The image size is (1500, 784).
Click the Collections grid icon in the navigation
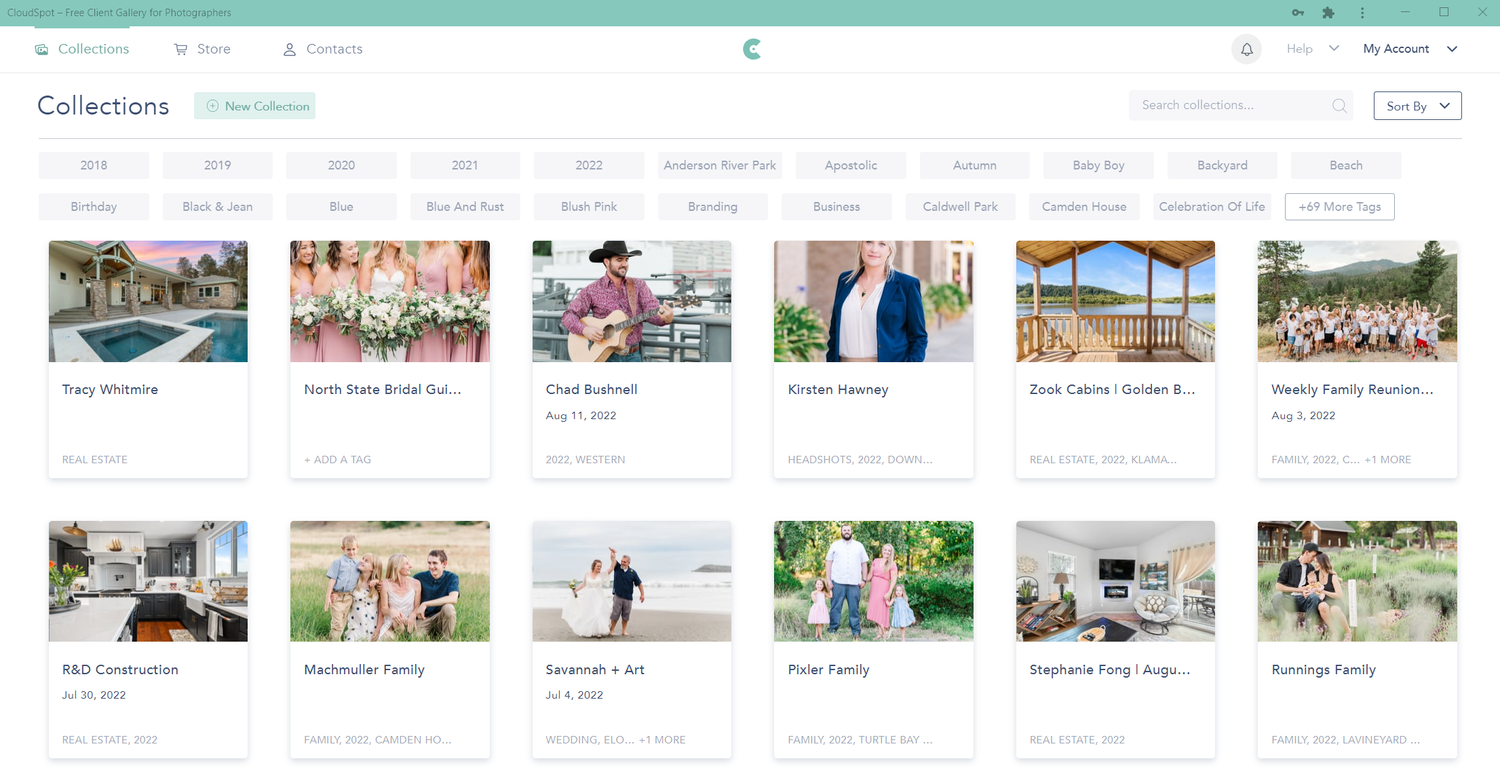[40, 48]
